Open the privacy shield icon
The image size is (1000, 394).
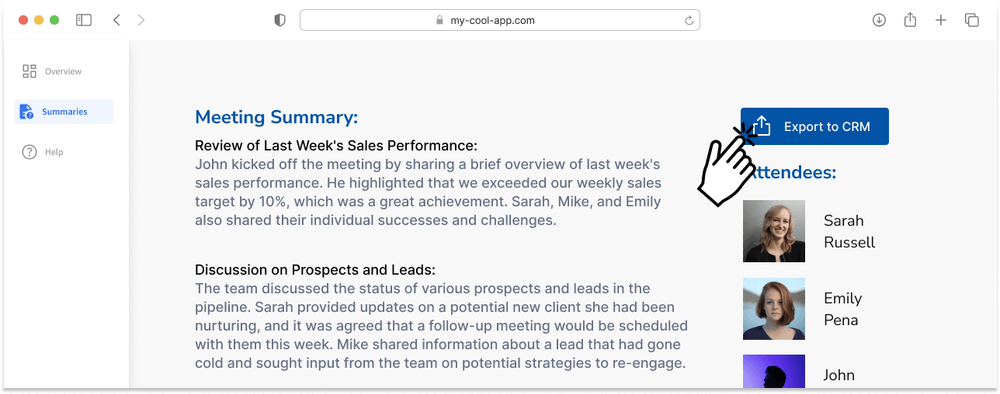point(279,20)
